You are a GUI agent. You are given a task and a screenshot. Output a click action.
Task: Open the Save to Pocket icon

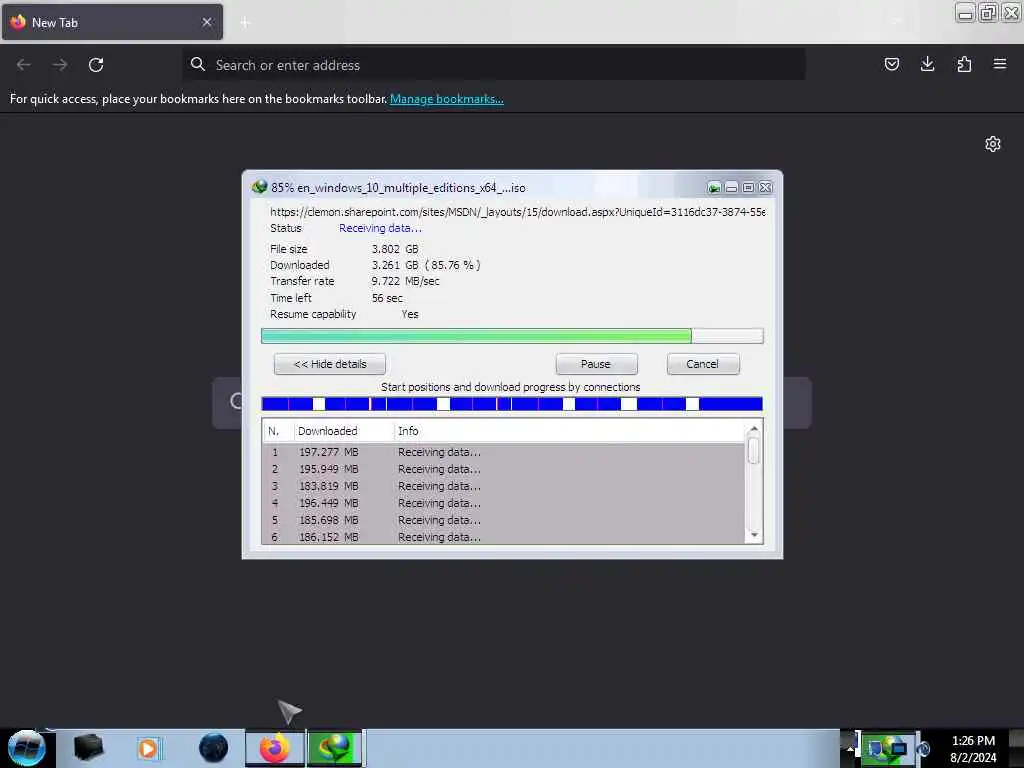pos(891,64)
